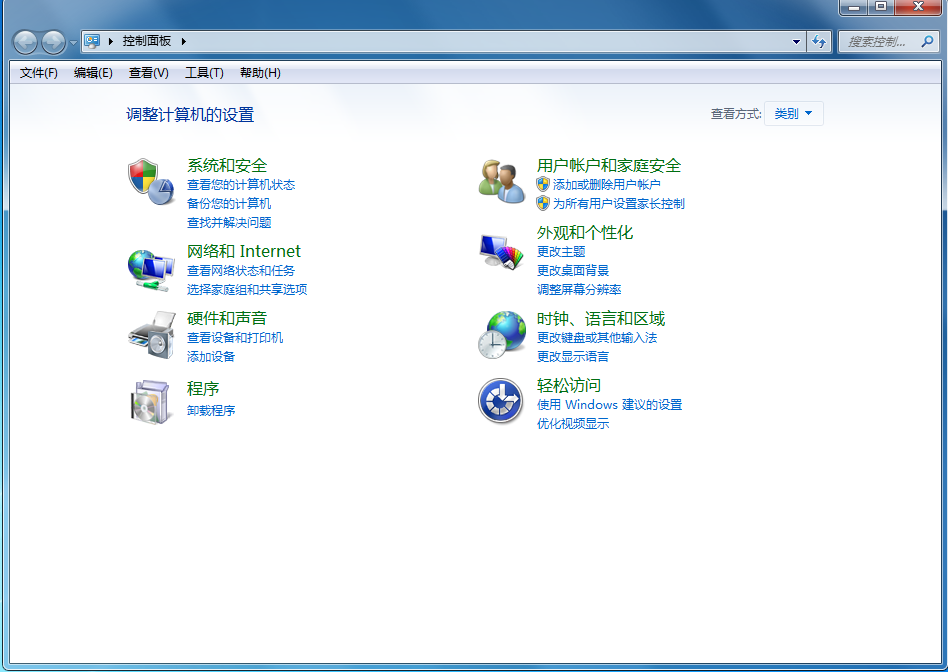Open the 类别 view mode dropdown

pos(794,113)
